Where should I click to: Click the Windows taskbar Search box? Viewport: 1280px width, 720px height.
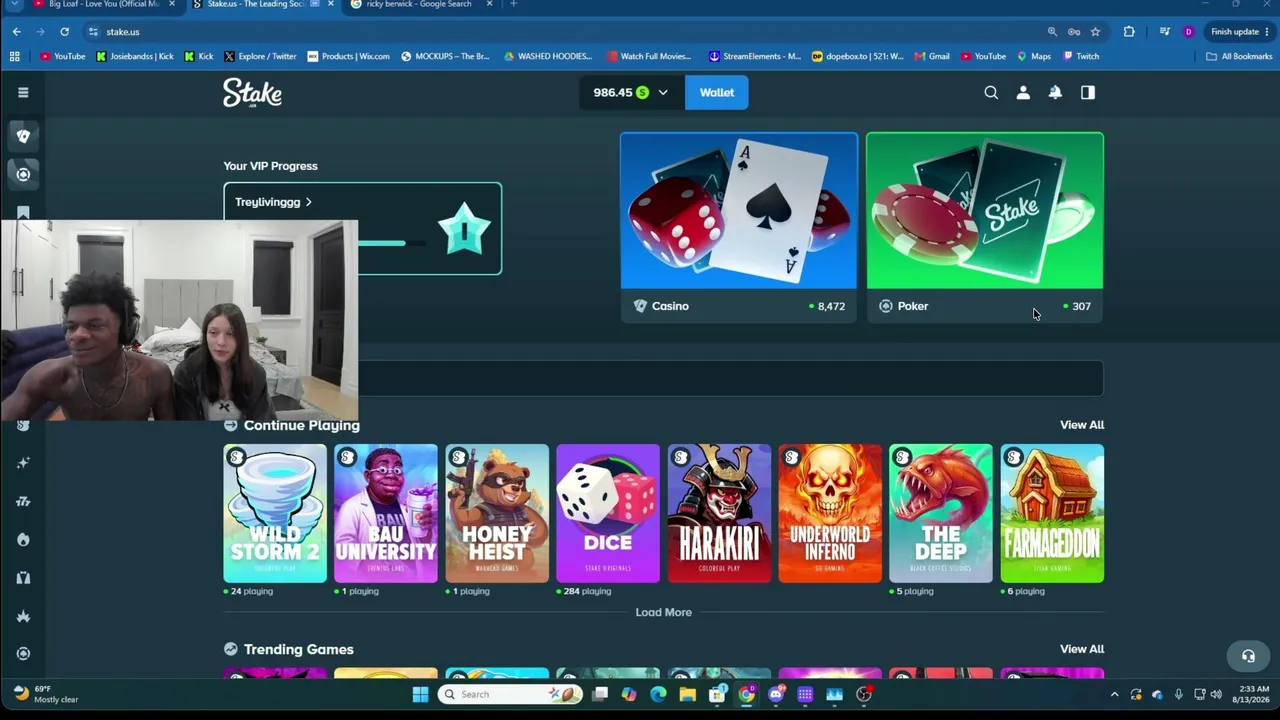point(511,694)
